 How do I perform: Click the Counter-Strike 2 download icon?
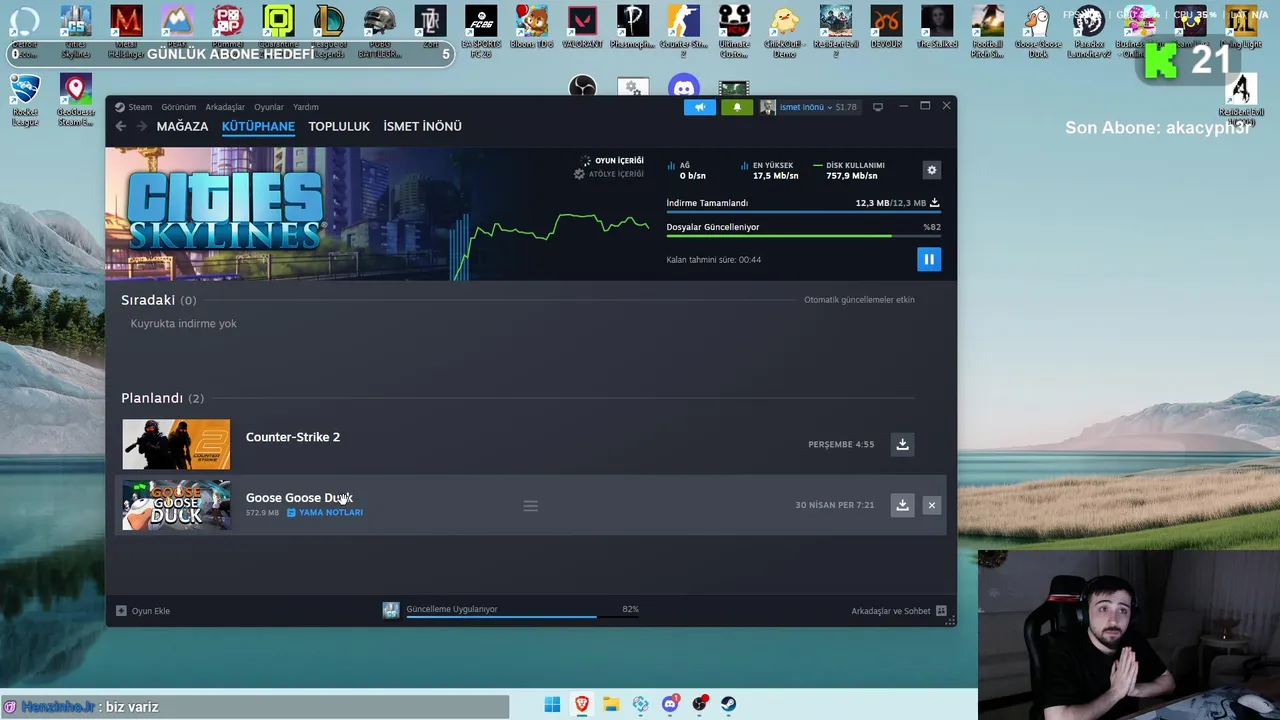902,444
